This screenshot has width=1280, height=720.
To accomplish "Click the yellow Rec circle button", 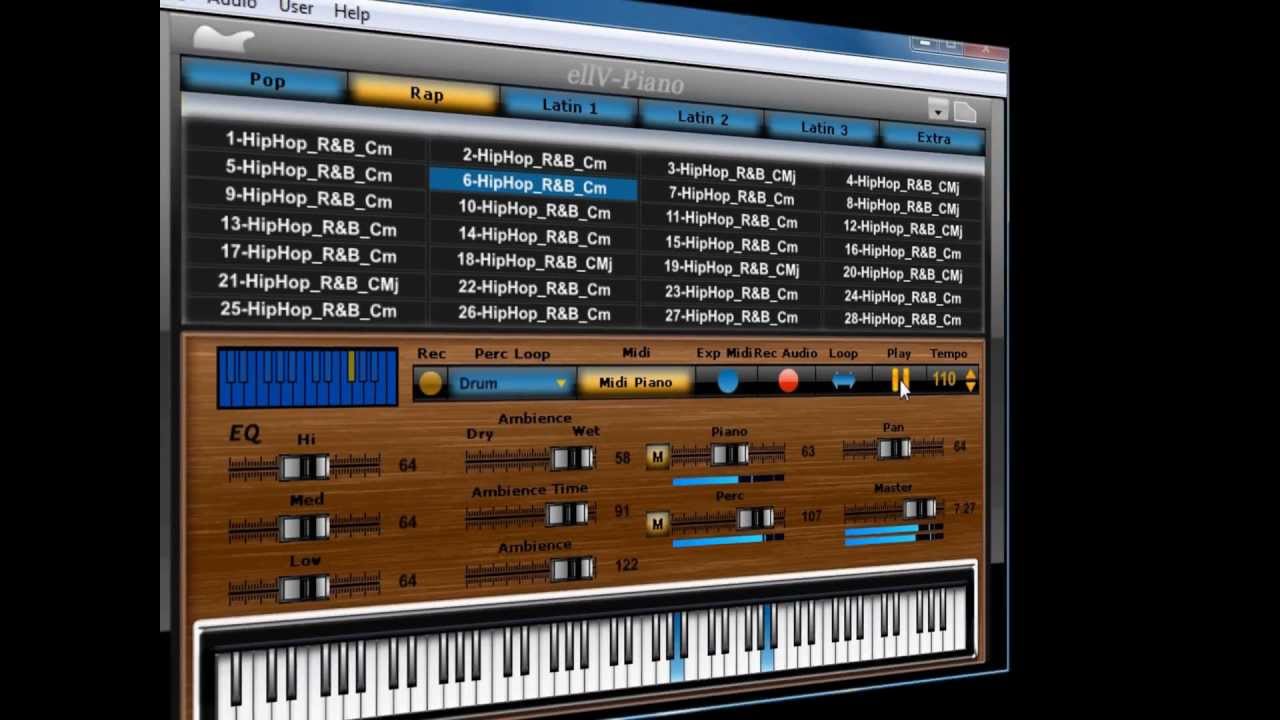I will tap(430, 383).
